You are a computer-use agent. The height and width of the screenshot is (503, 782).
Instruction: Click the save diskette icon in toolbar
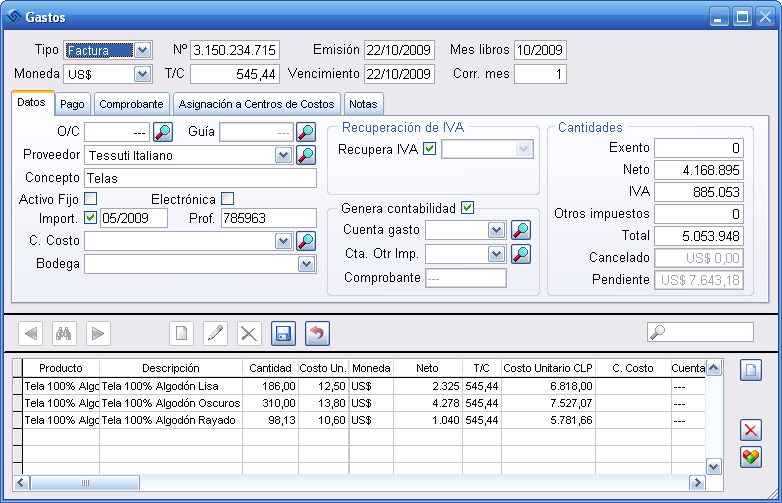283,334
